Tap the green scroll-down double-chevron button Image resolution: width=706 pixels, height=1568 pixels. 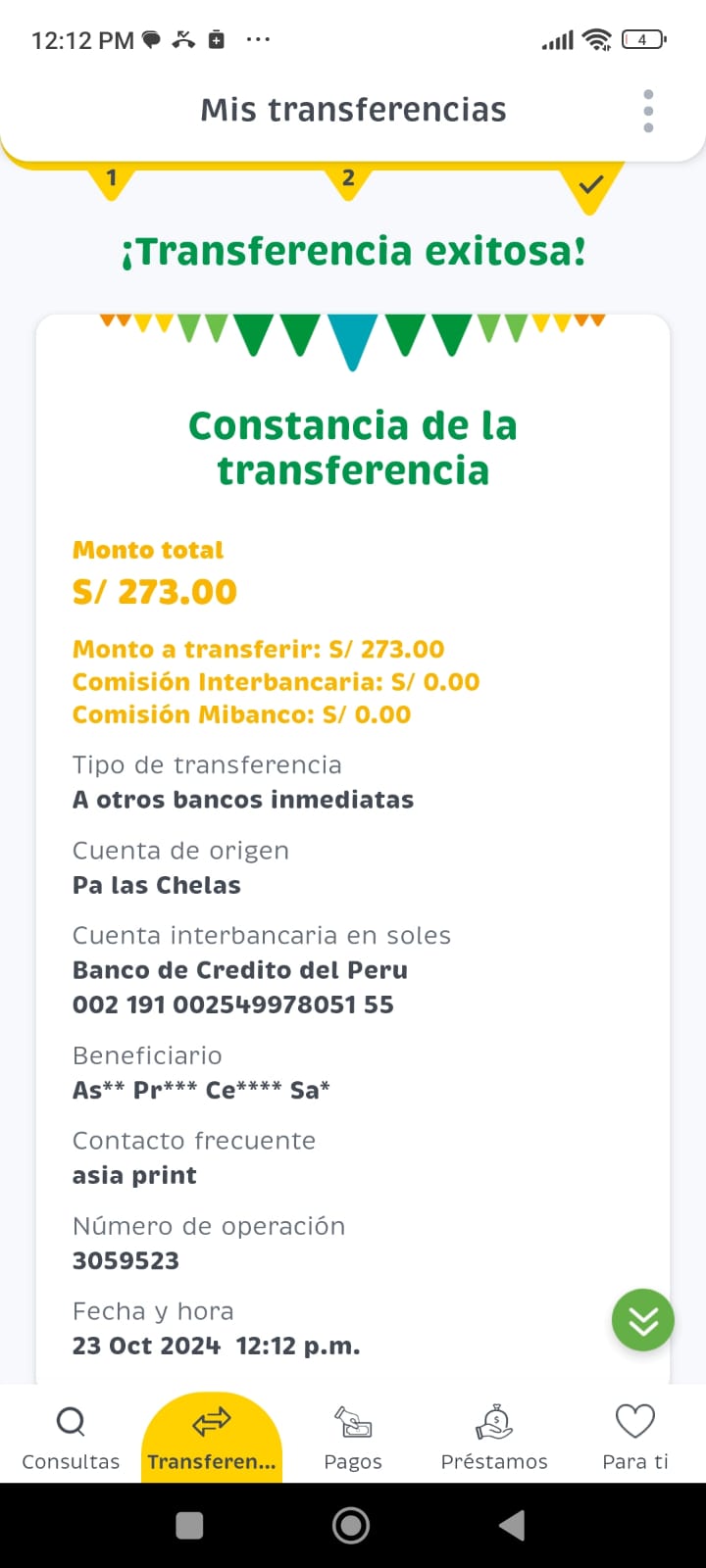click(x=643, y=1320)
